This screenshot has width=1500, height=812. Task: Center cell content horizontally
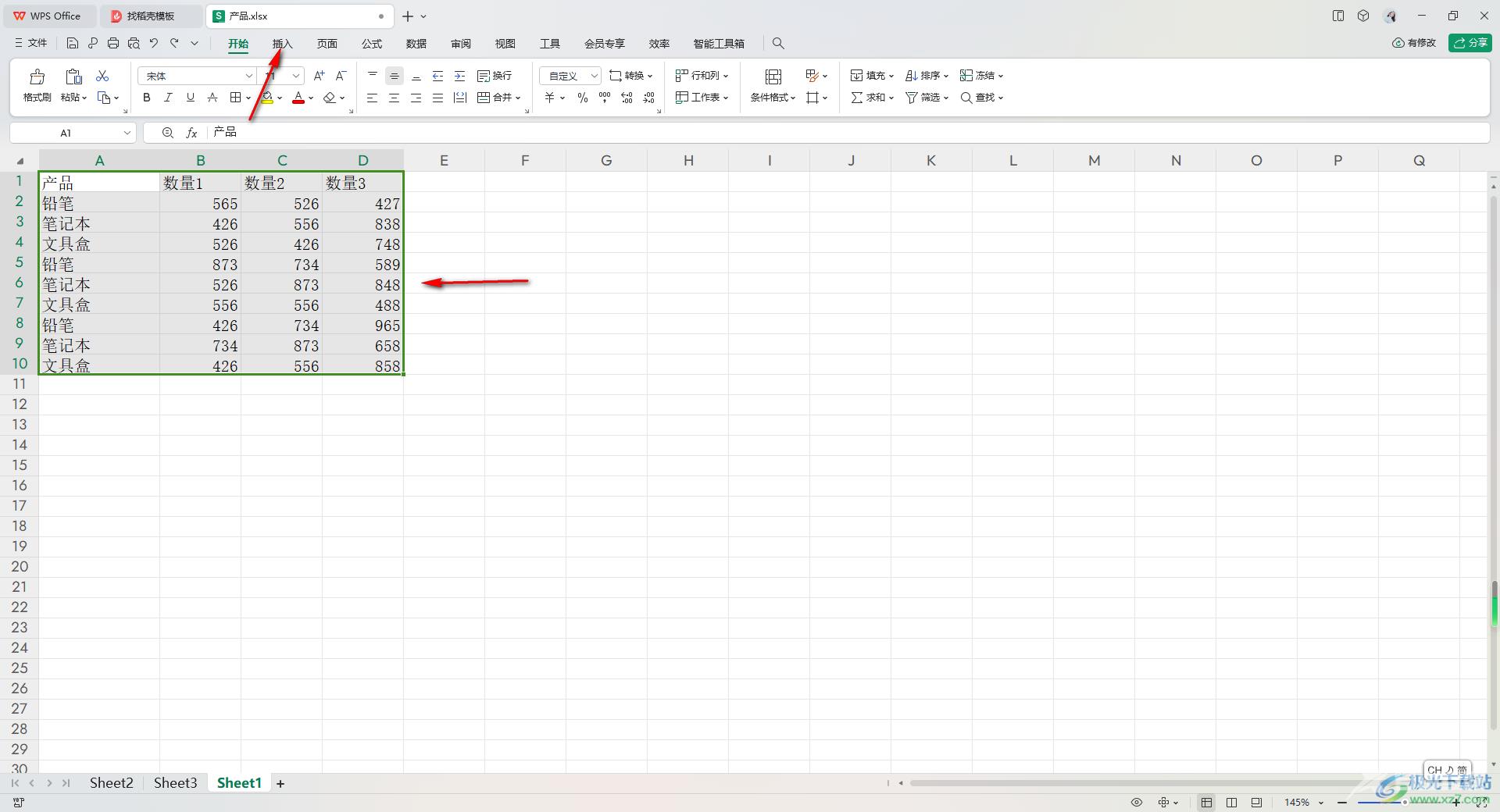[394, 98]
